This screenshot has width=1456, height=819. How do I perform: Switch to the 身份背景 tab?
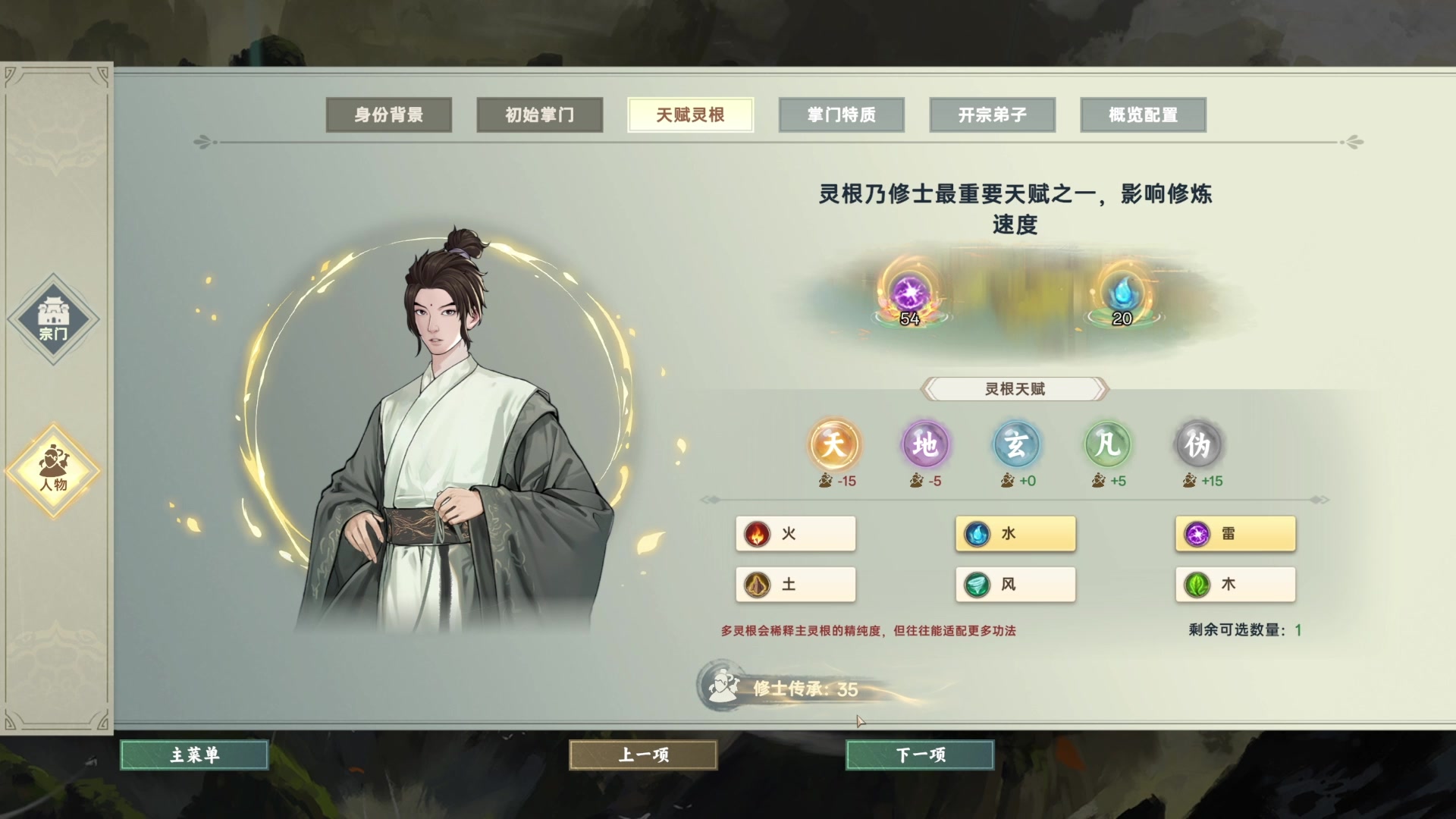389,115
